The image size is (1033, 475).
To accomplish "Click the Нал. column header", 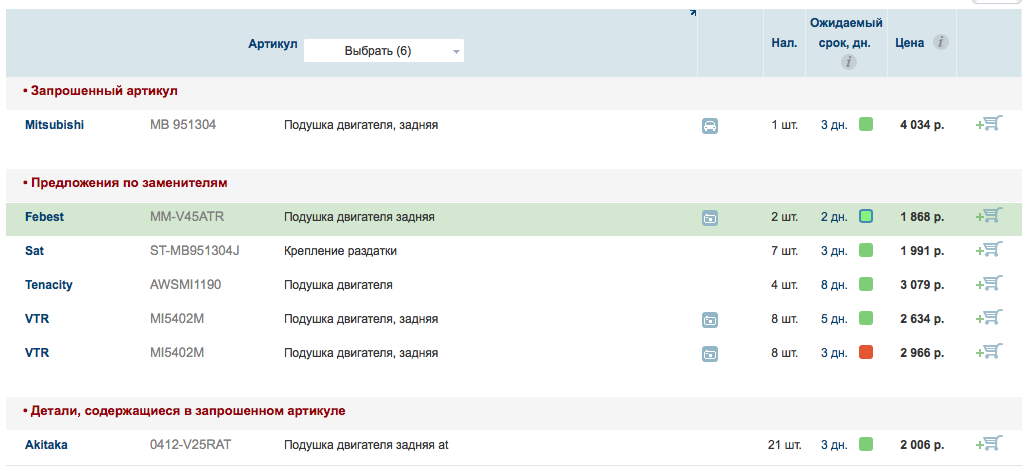I will (x=784, y=43).
